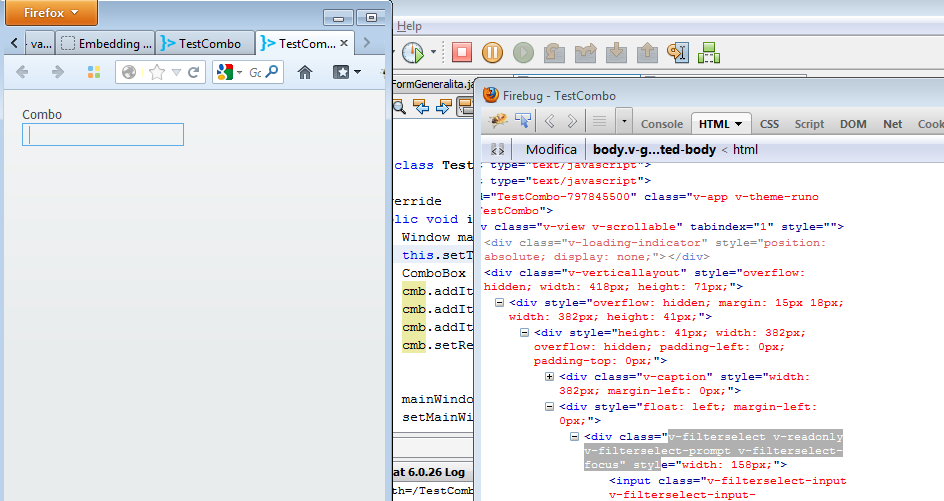
Task: Click the search magnifier in the search box
Action: click(270, 72)
